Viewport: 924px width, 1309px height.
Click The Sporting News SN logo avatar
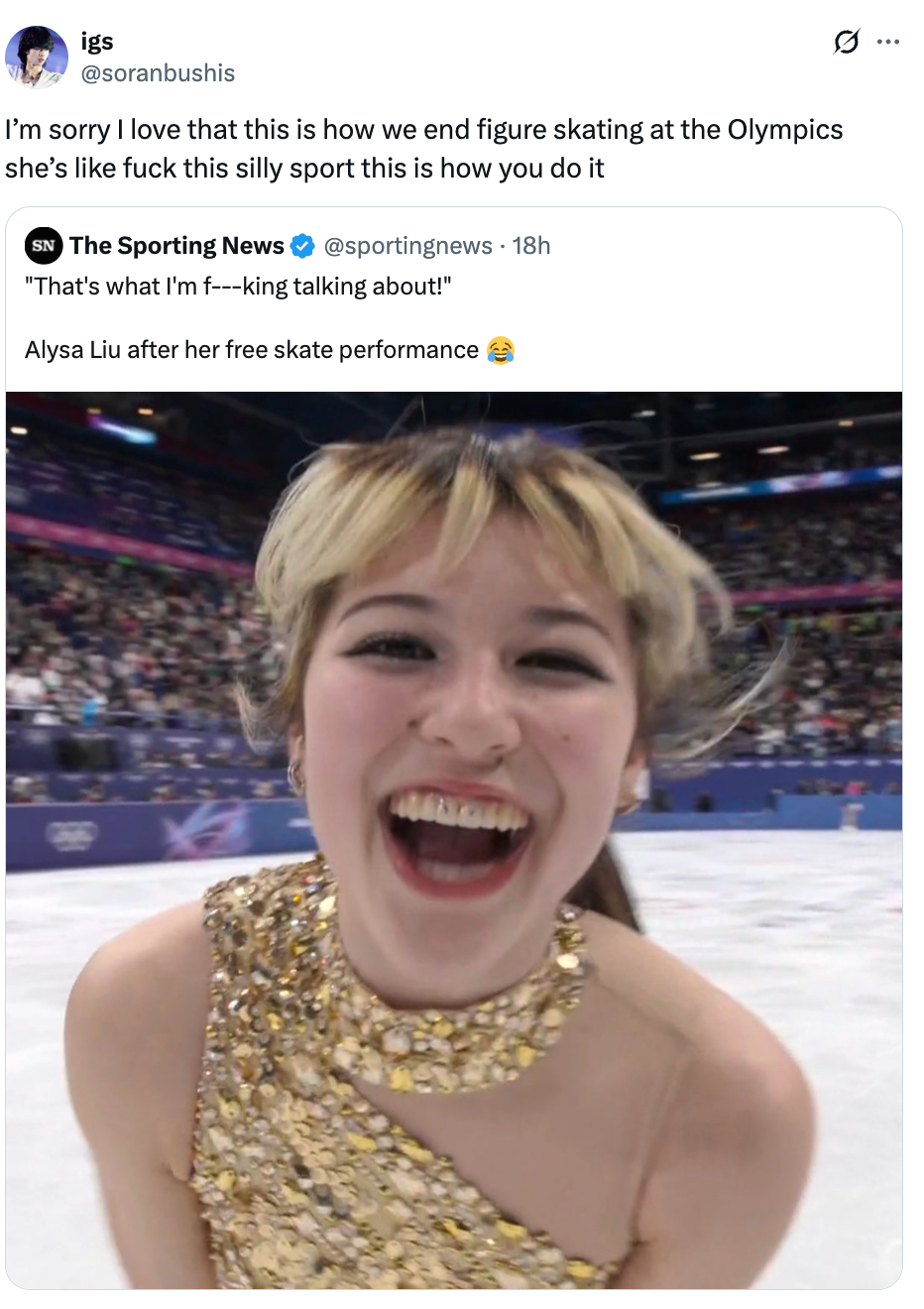(x=44, y=246)
